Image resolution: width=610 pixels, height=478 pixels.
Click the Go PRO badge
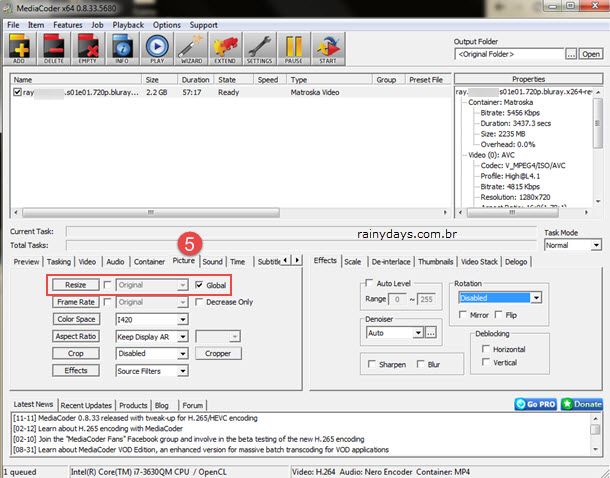tap(536, 404)
